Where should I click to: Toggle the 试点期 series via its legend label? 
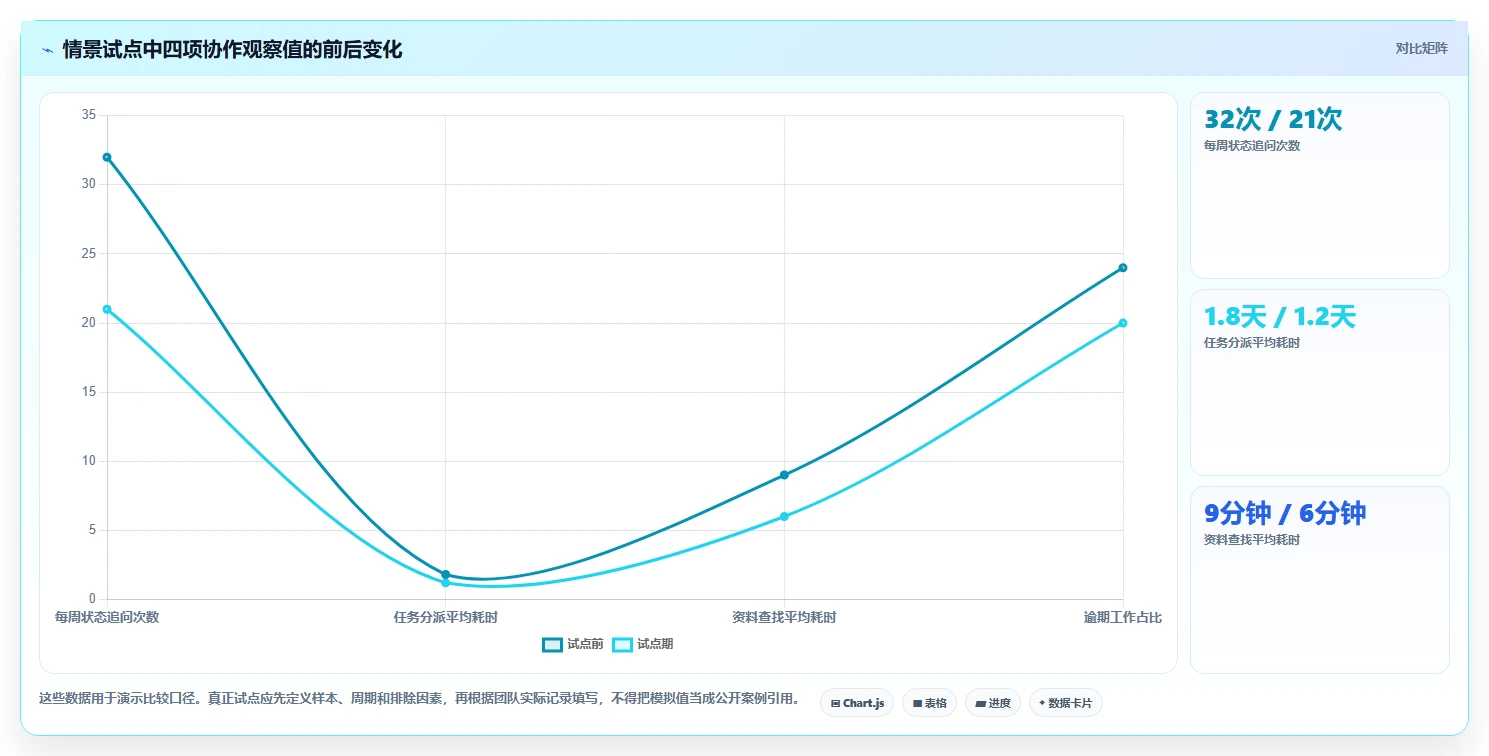[655, 644]
